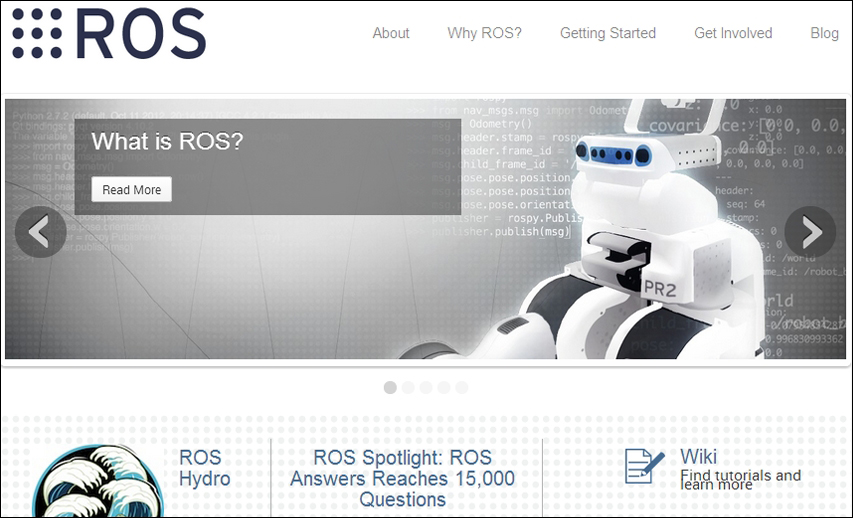Image resolution: width=853 pixels, height=518 pixels.
Task: Click Find tutorials and learn more text
Action: click(x=740, y=480)
